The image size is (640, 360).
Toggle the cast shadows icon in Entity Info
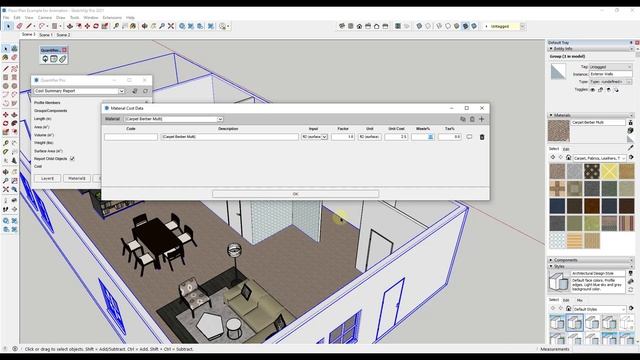click(616, 90)
